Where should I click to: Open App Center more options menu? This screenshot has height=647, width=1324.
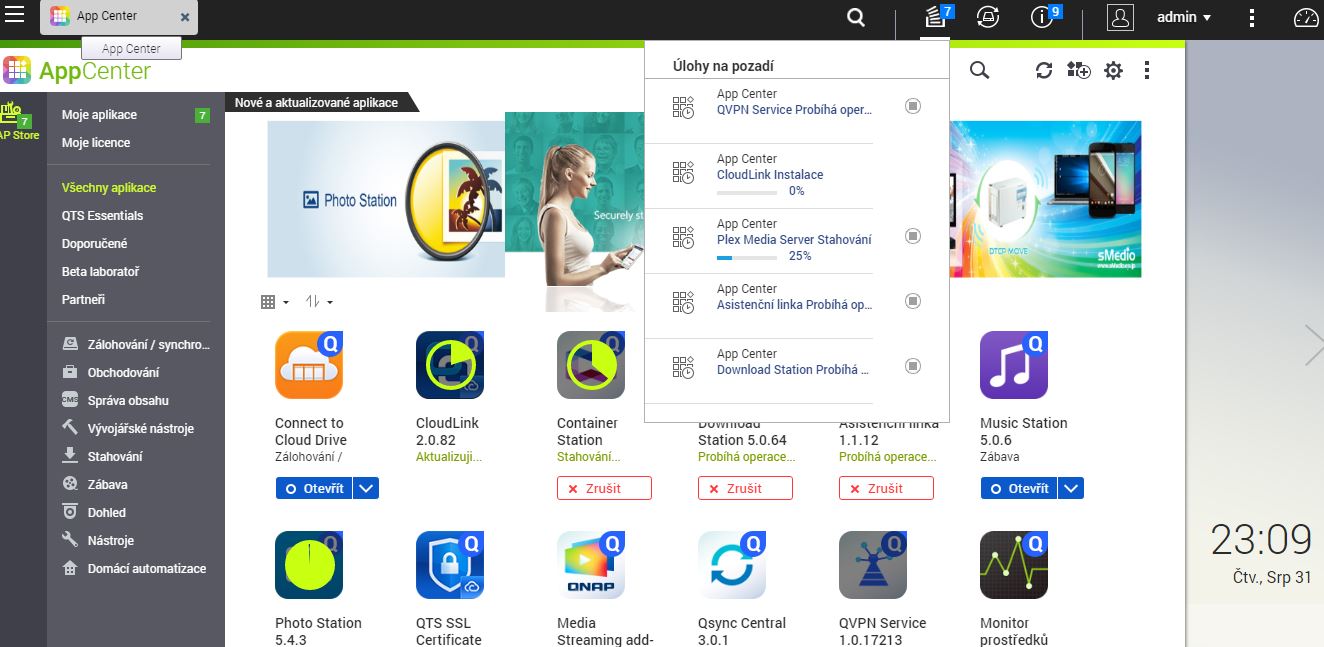point(1147,70)
